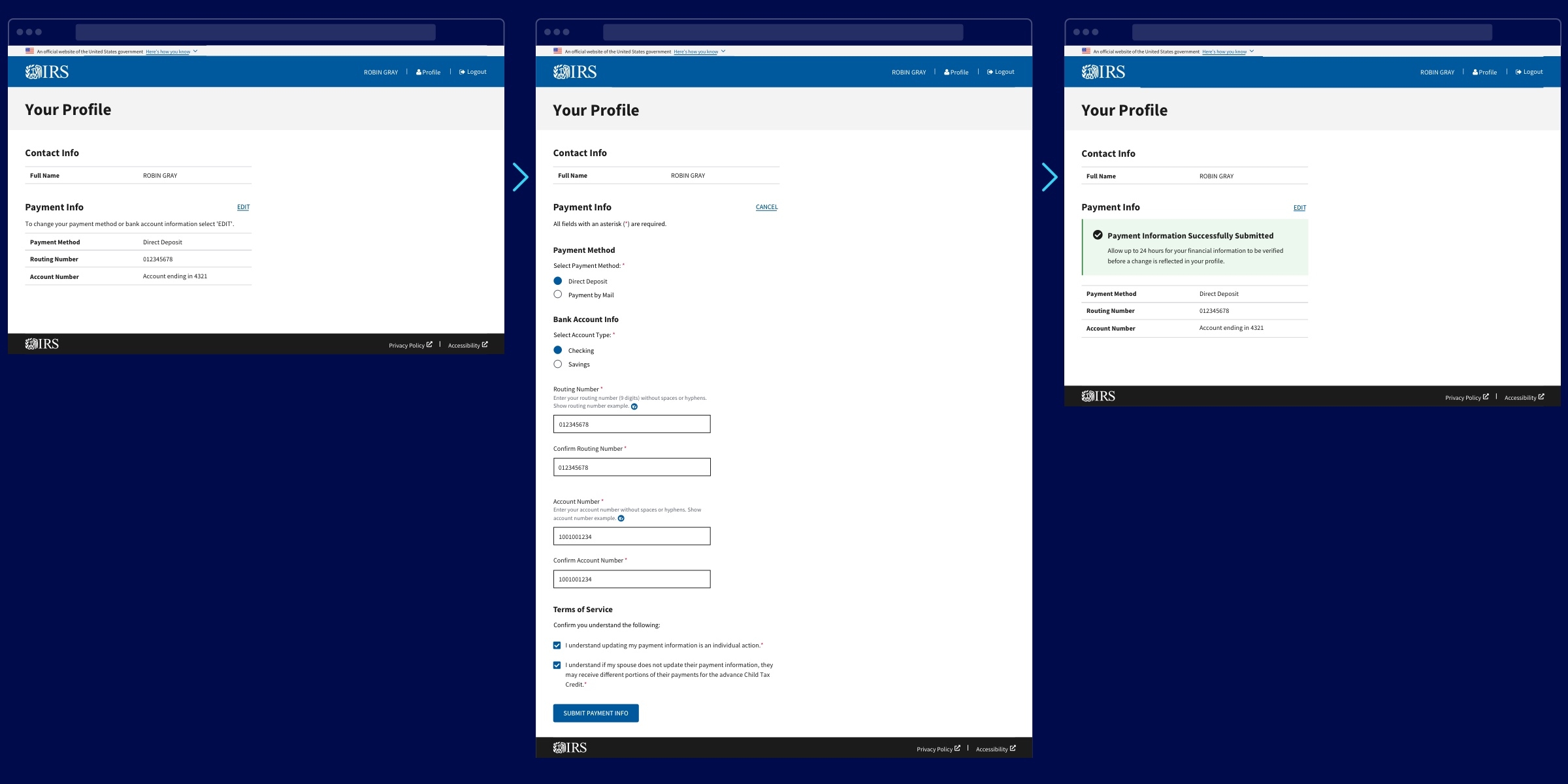Click CANCEL link beside Payment Info

coord(766,207)
